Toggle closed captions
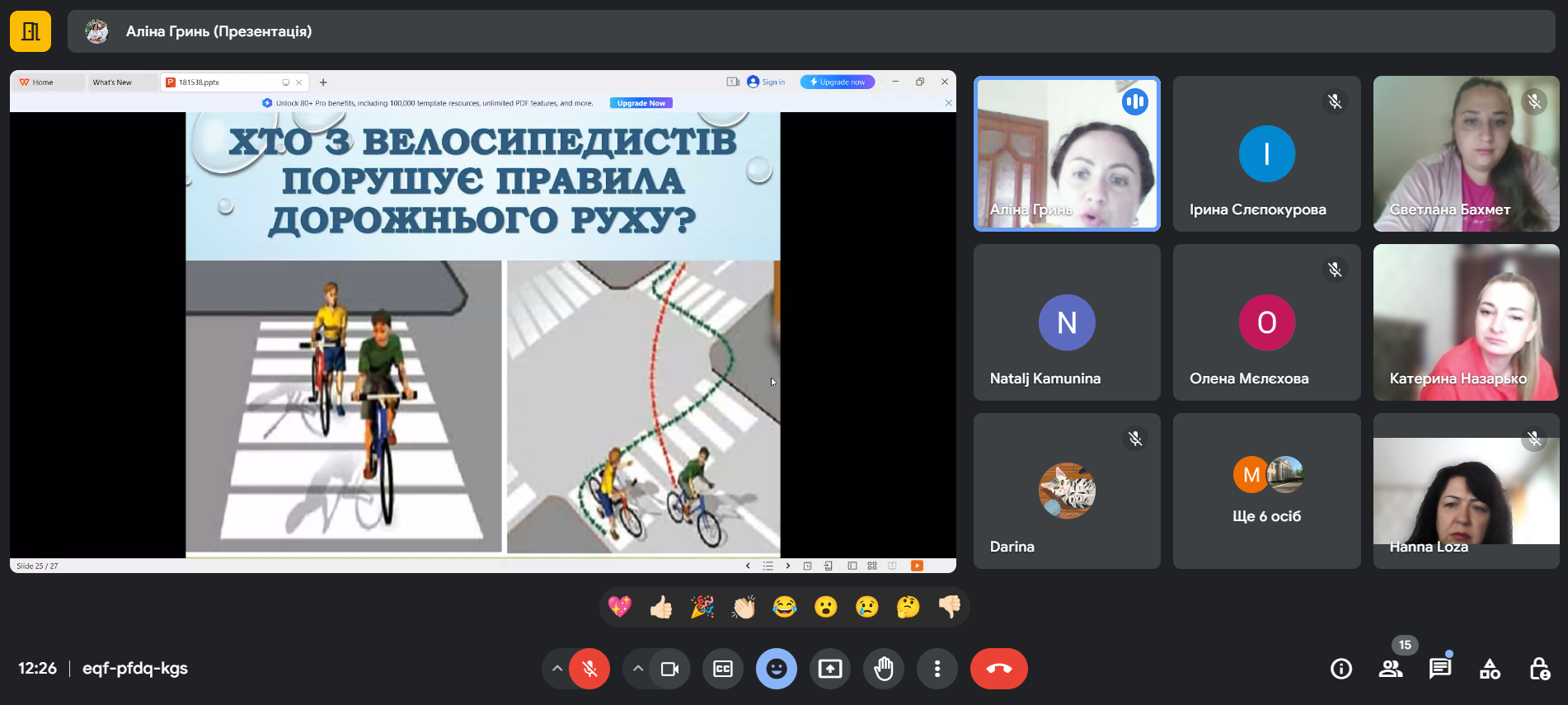This screenshot has width=1568, height=705. pyautogui.click(x=723, y=669)
